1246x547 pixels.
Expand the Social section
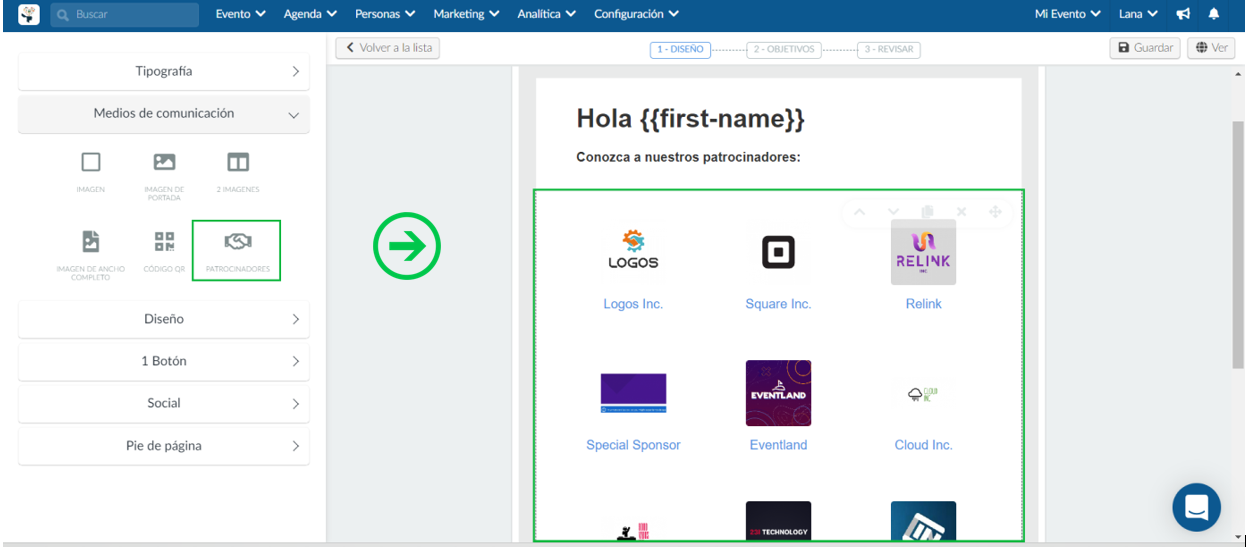(164, 403)
